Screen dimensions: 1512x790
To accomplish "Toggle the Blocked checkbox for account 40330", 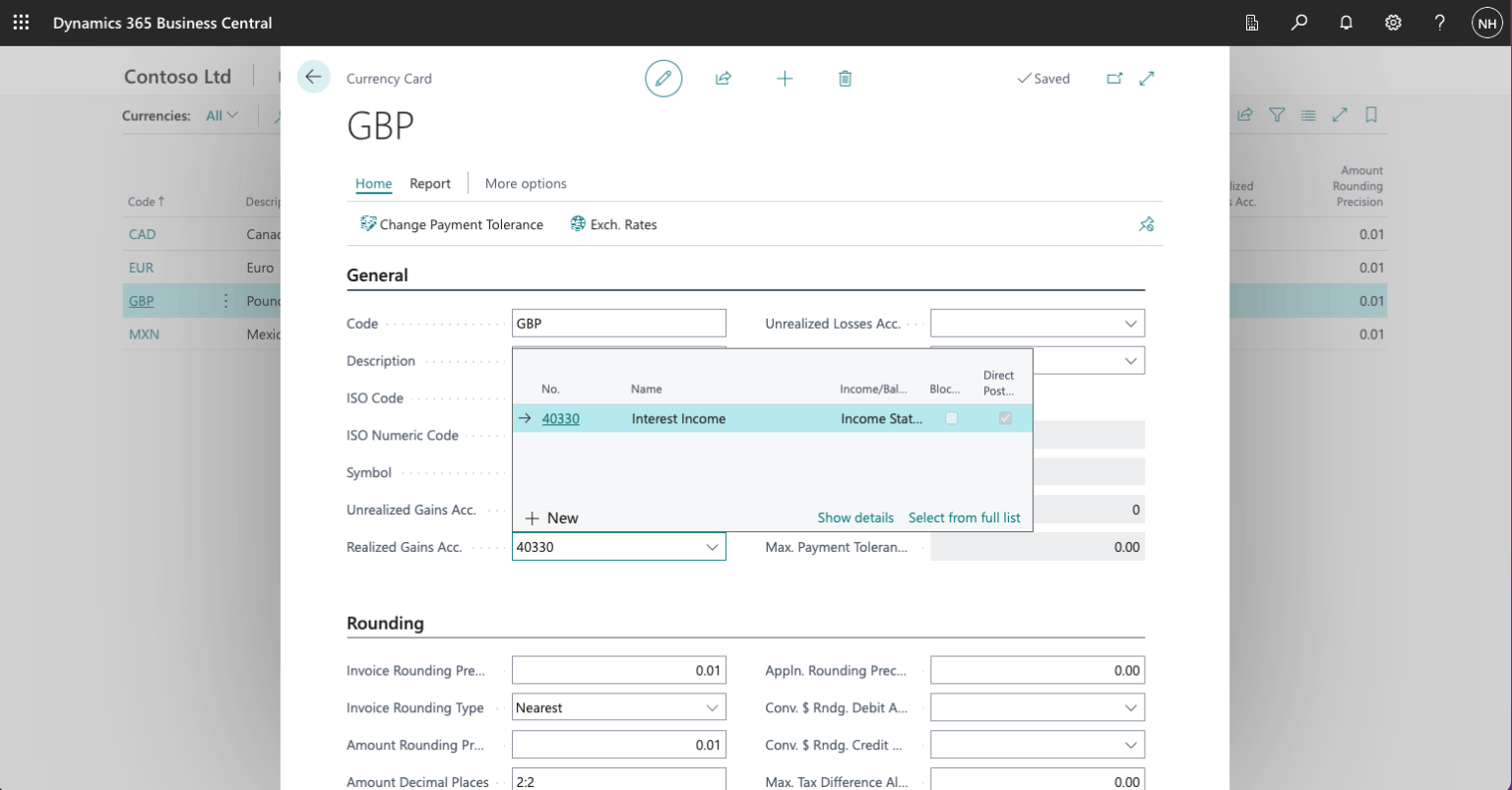I will (x=951, y=418).
